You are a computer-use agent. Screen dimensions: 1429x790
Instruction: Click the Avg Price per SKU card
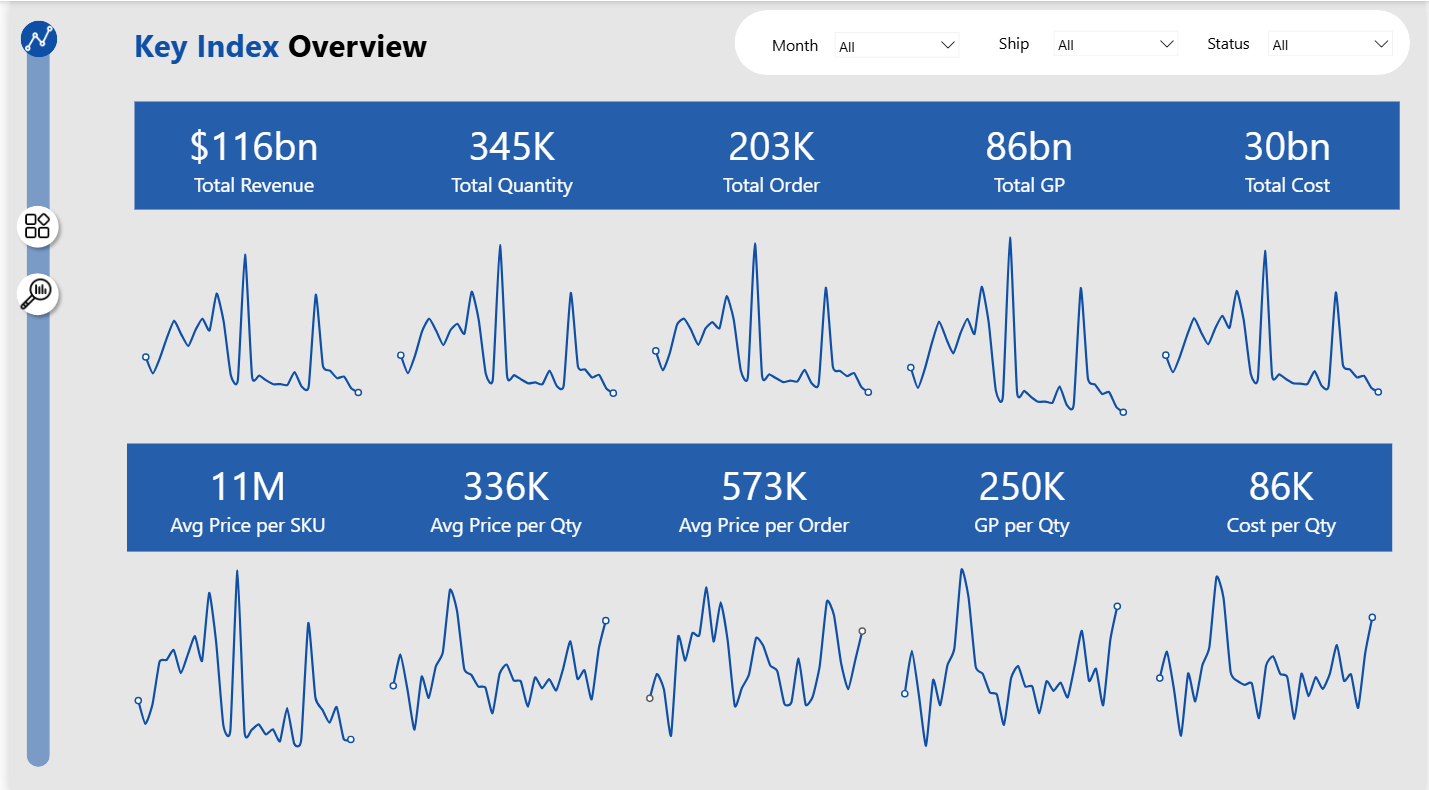point(248,497)
